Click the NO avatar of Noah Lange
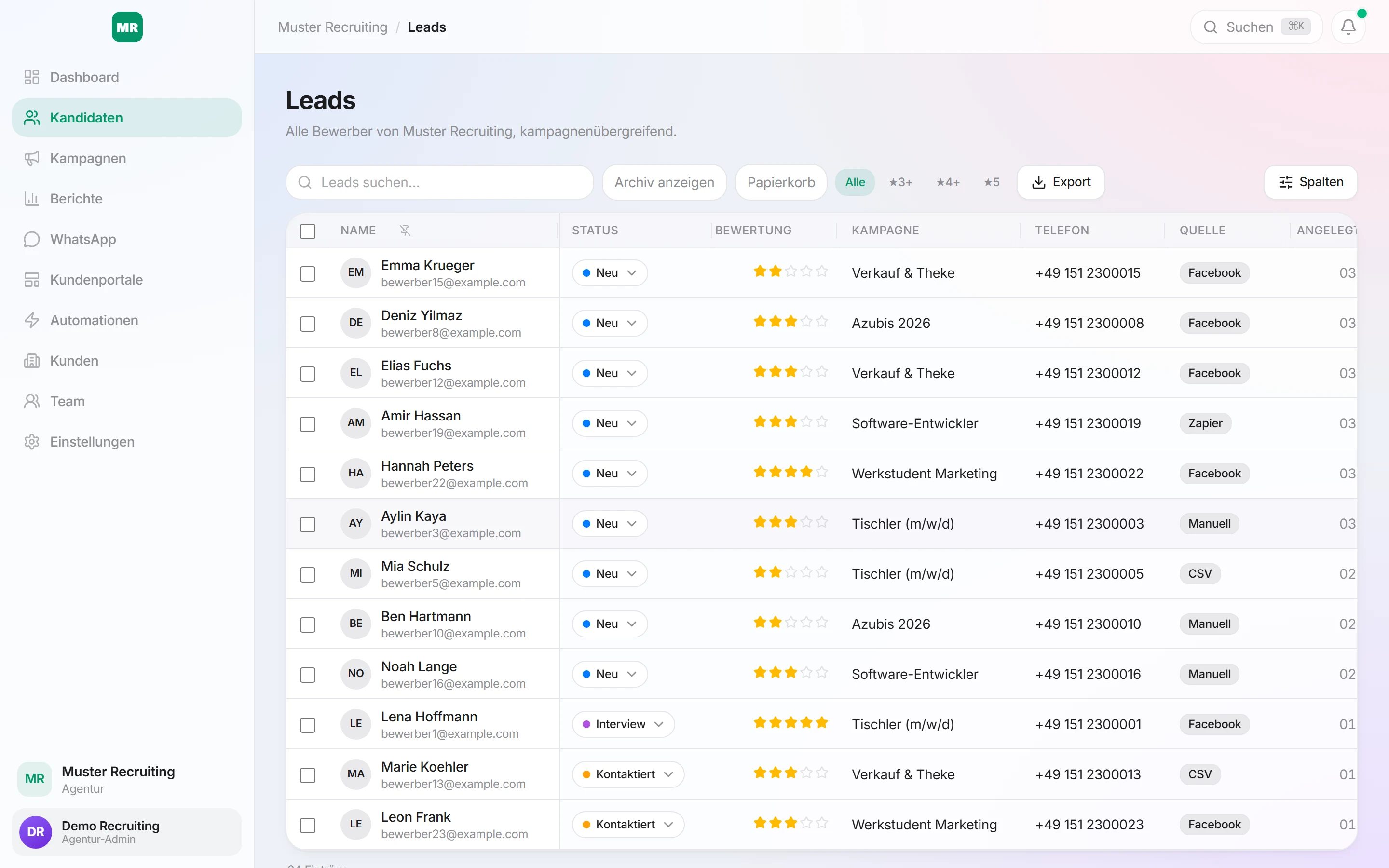 coord(356,673)
